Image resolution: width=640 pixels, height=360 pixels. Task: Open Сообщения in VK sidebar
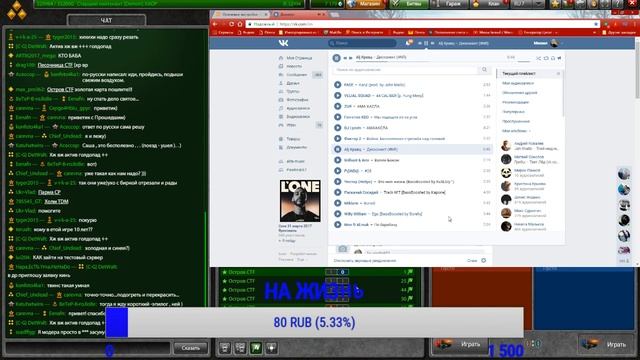297,75
